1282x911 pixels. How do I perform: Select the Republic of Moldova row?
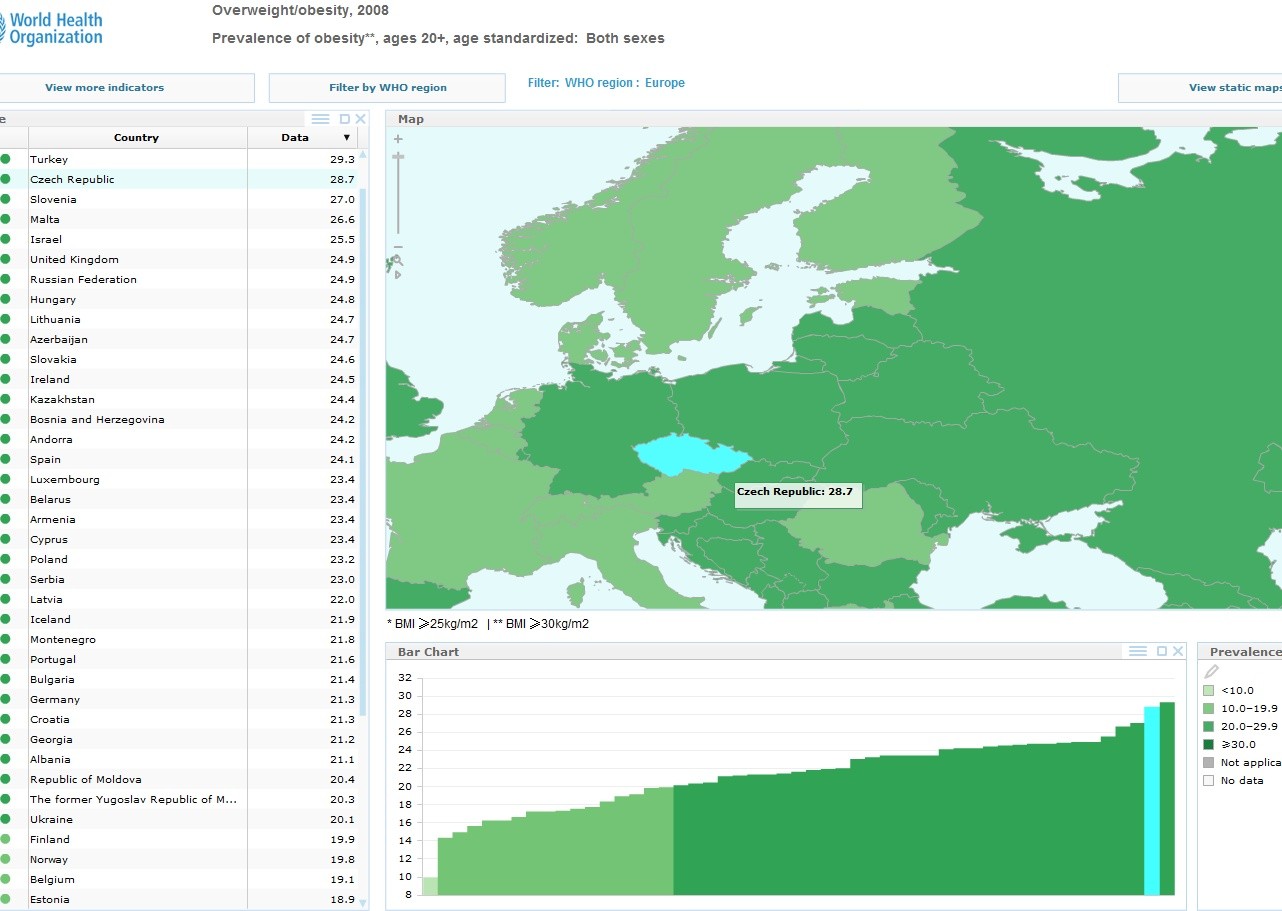179,779
